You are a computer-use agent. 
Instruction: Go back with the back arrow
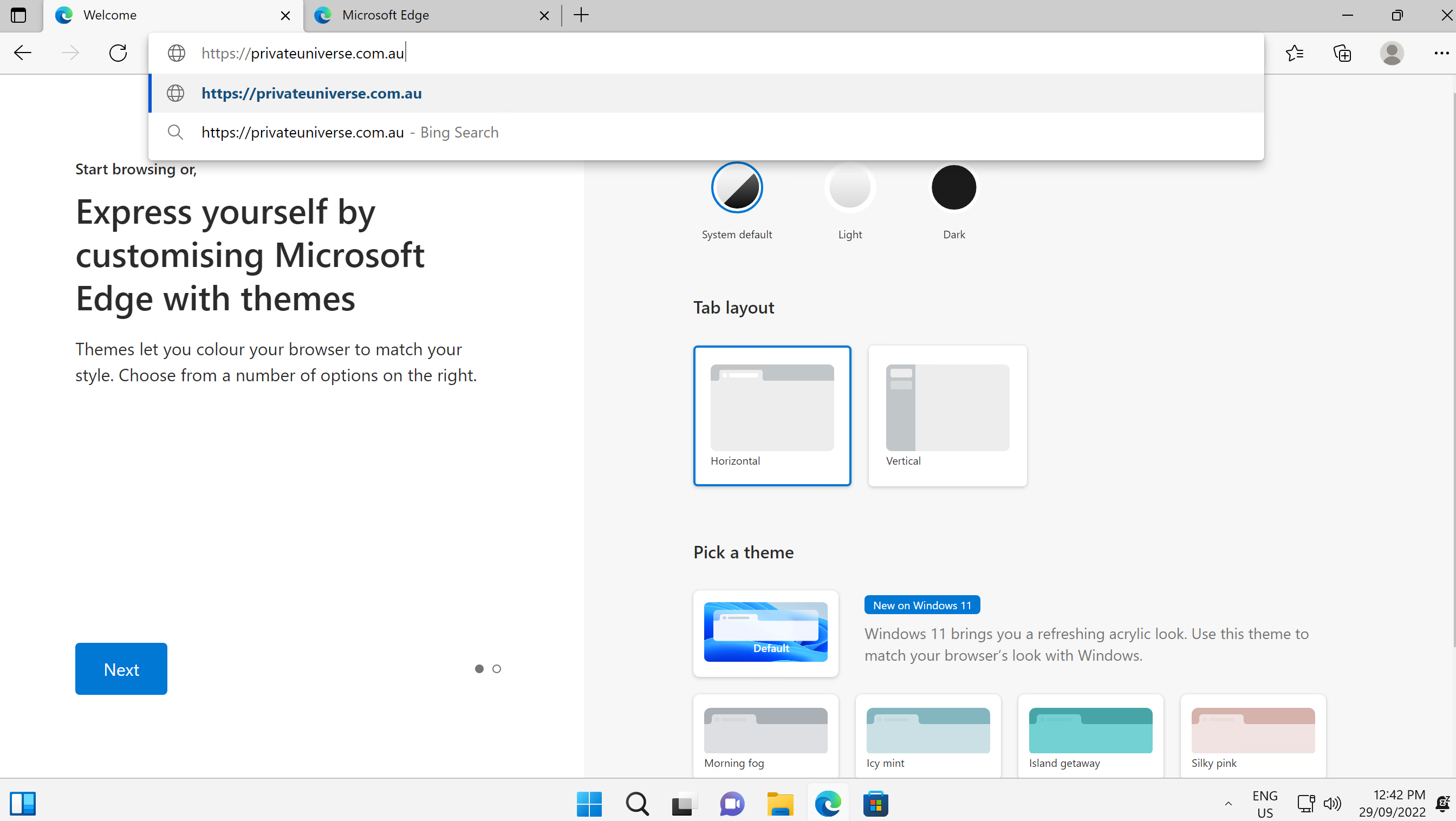click(23, 53)
